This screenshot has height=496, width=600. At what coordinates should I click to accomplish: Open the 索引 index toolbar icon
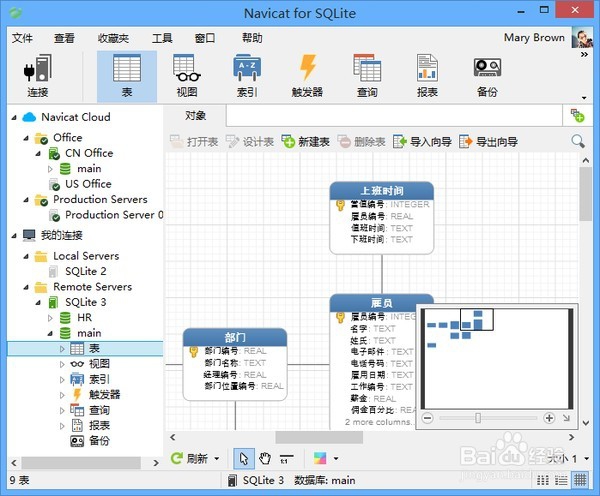click(x=247, y=76)
